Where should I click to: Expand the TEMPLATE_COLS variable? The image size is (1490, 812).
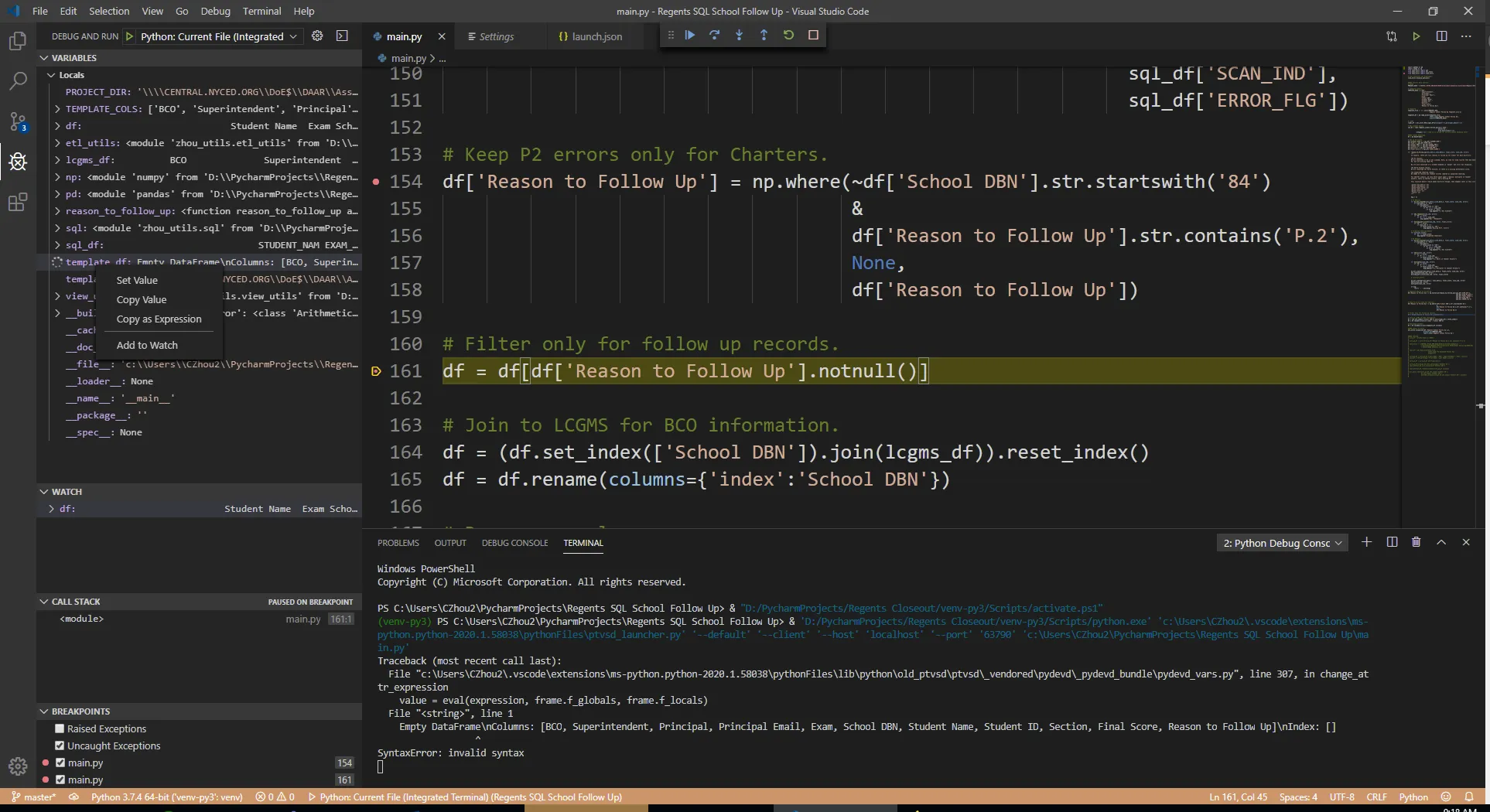(x=57, y=109)
